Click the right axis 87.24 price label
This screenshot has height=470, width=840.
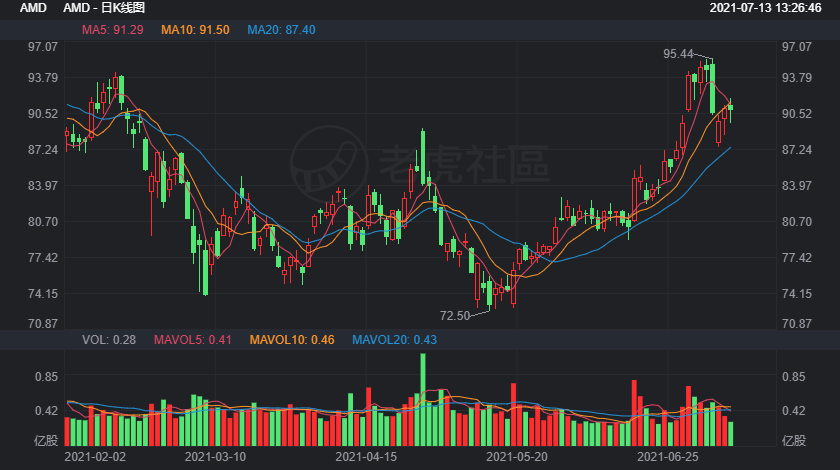(x=797, y=150)
